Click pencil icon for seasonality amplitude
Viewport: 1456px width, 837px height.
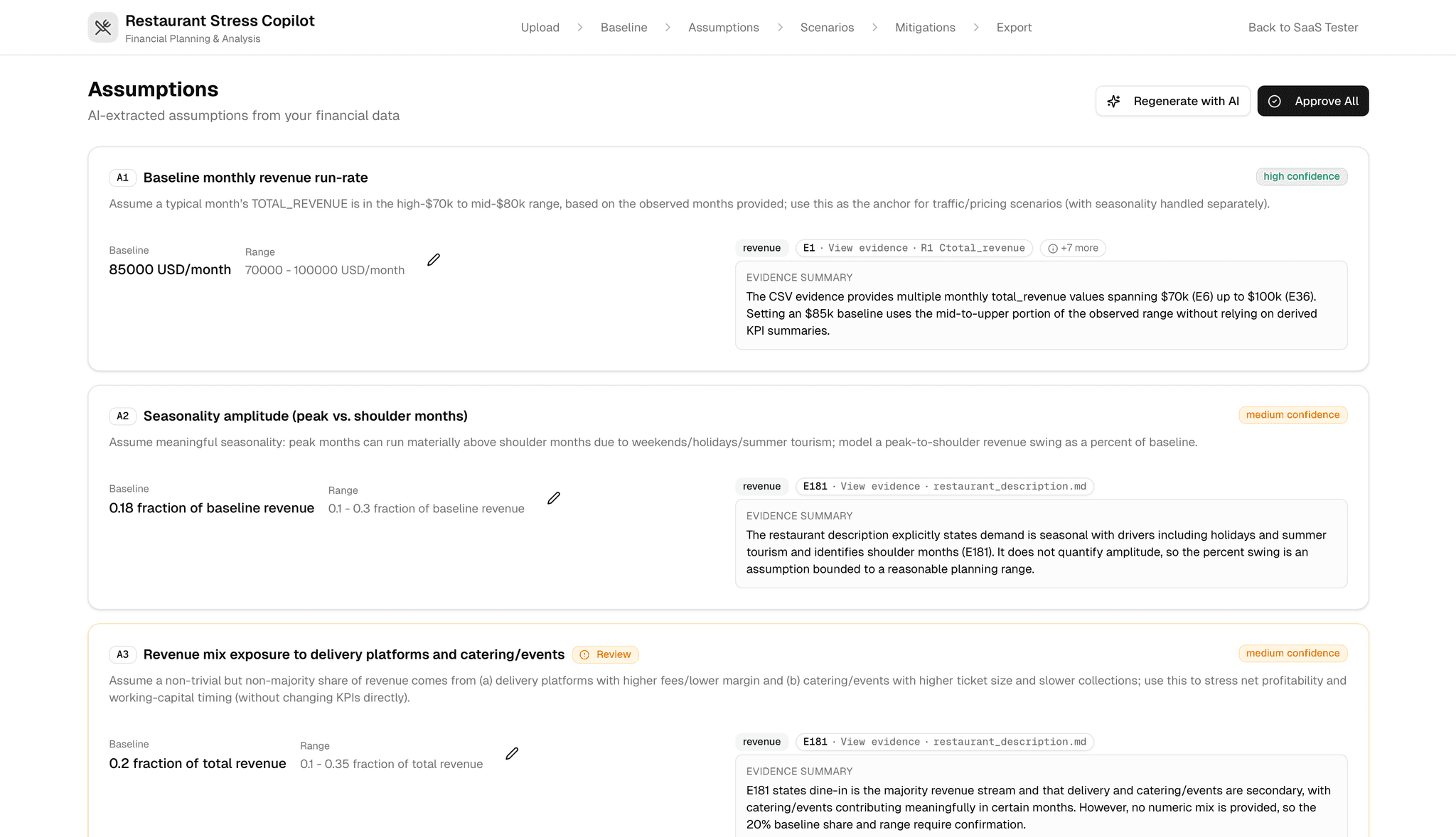[x=554, y=498]
